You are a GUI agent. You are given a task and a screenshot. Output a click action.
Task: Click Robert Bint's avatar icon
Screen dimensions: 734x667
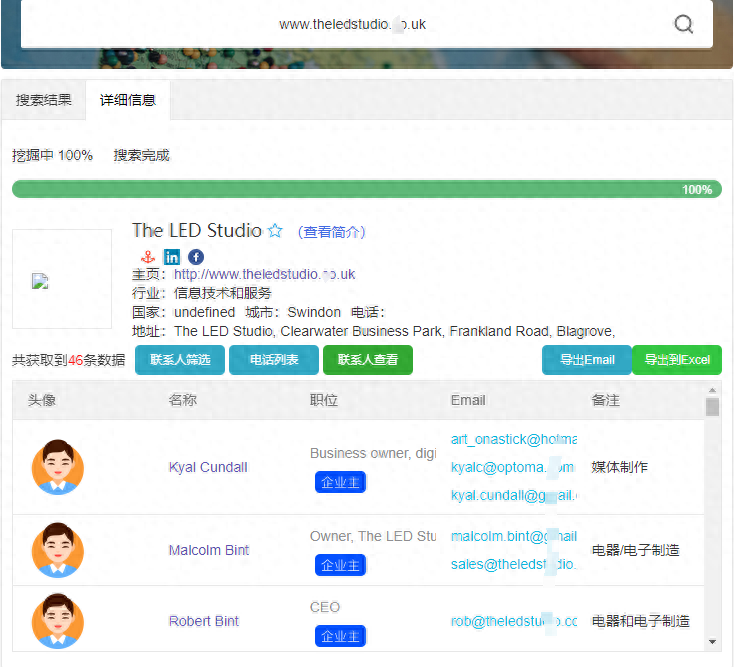tap(58, 621)
